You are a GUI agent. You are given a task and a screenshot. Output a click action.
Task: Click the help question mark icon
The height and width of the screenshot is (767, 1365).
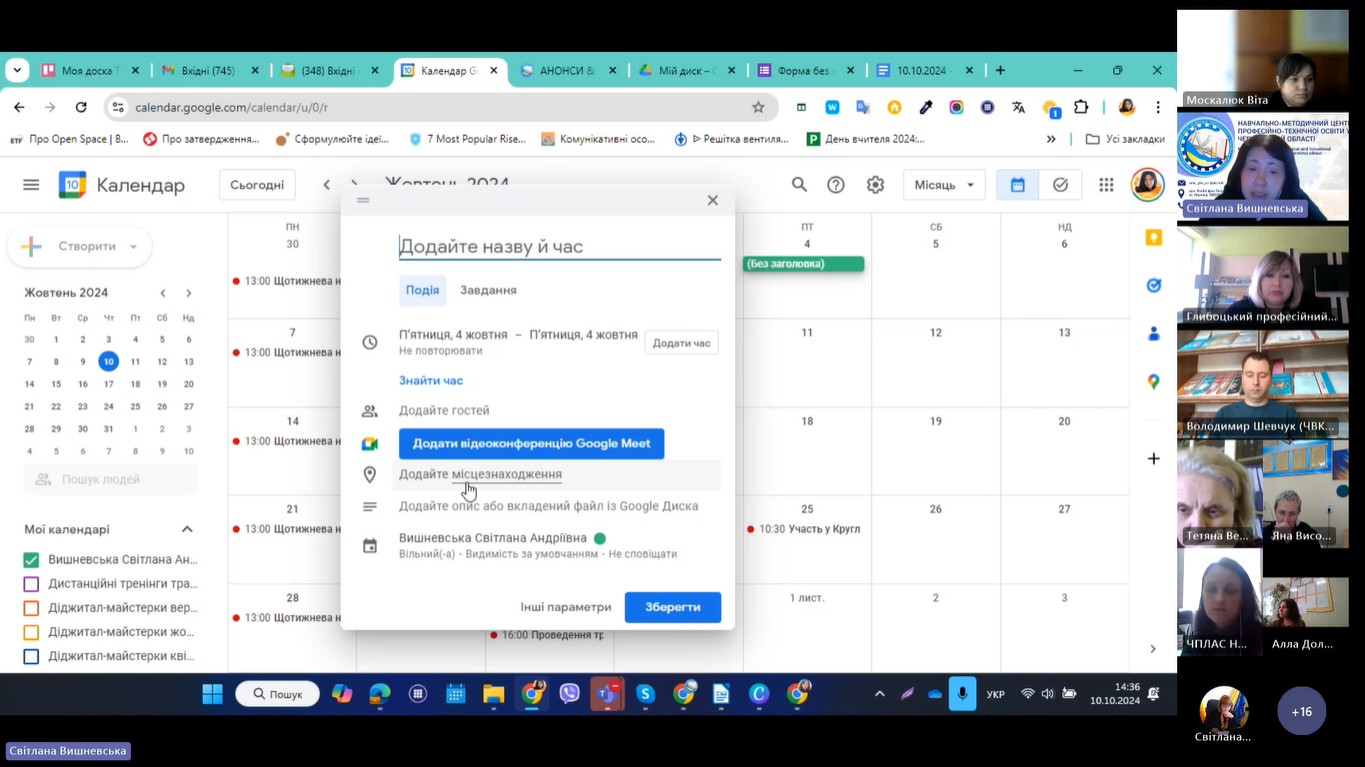click(x=836, y=185)
